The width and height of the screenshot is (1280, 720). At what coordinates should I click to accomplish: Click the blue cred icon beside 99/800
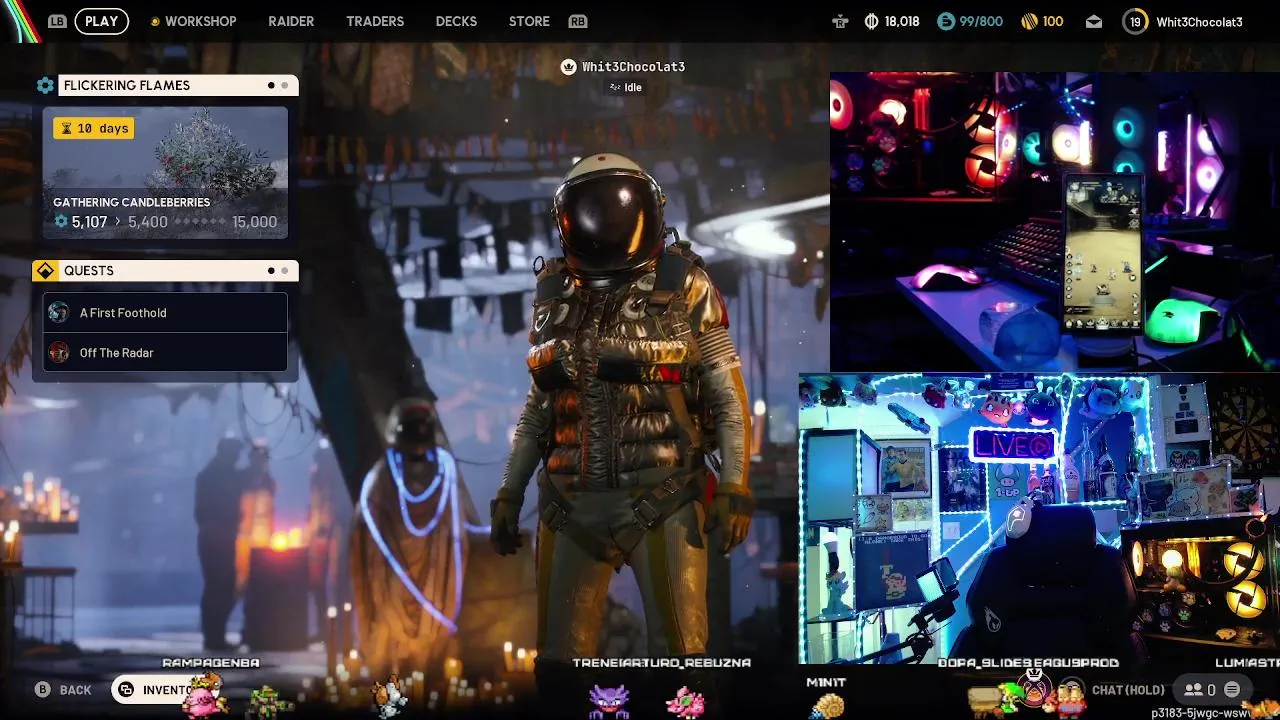coord(946,21)
